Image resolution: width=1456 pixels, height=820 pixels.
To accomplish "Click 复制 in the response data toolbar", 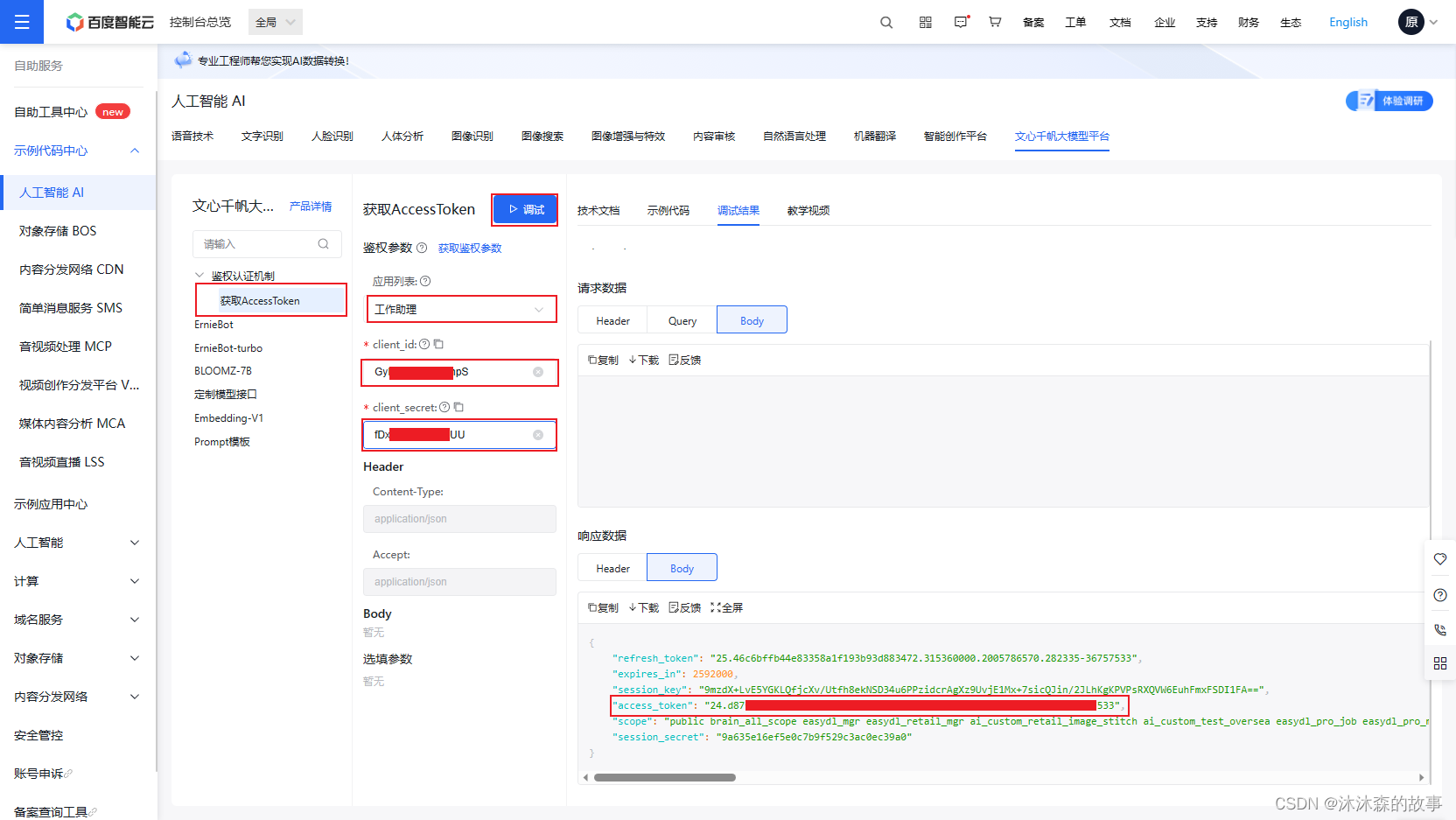I will 603,607.
